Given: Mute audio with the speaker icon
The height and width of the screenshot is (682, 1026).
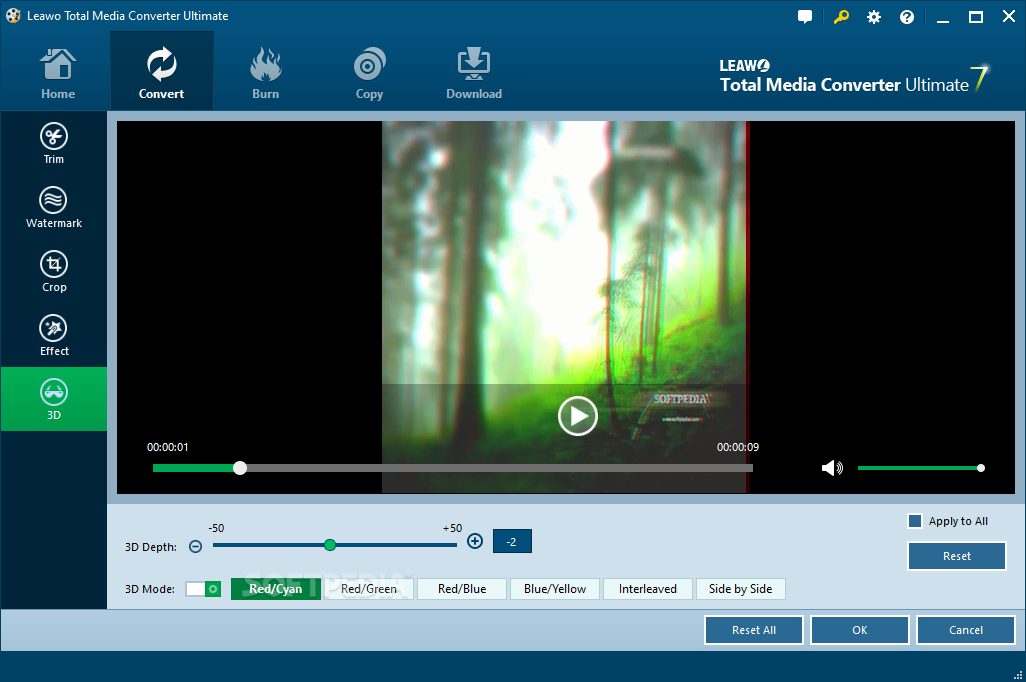Looking at the screenshot, I should pyautogui.click(x=832, y=468).
